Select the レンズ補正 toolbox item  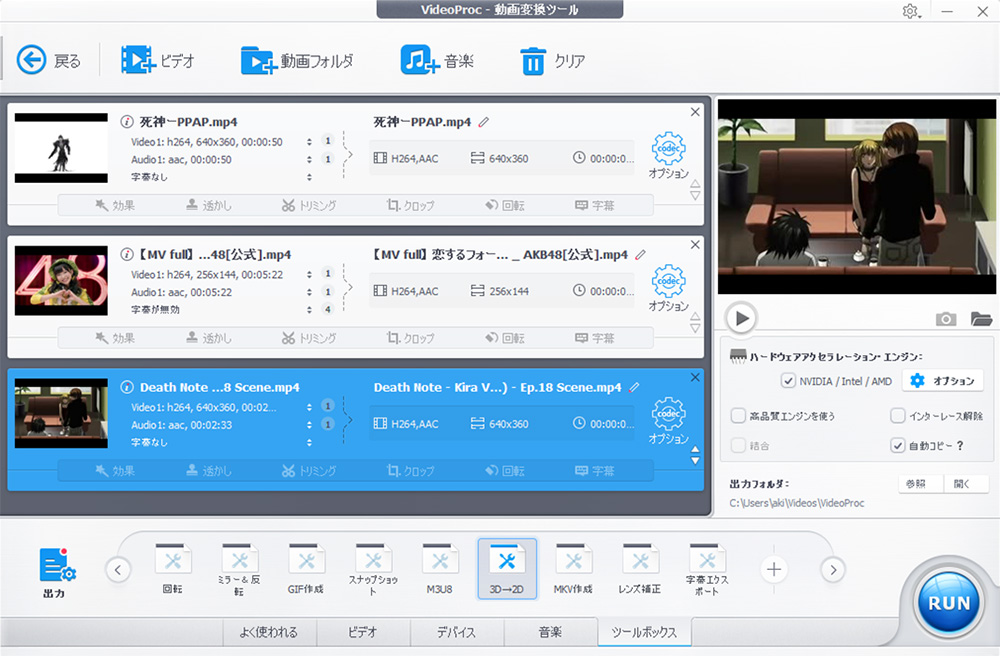tap(640, 569)
